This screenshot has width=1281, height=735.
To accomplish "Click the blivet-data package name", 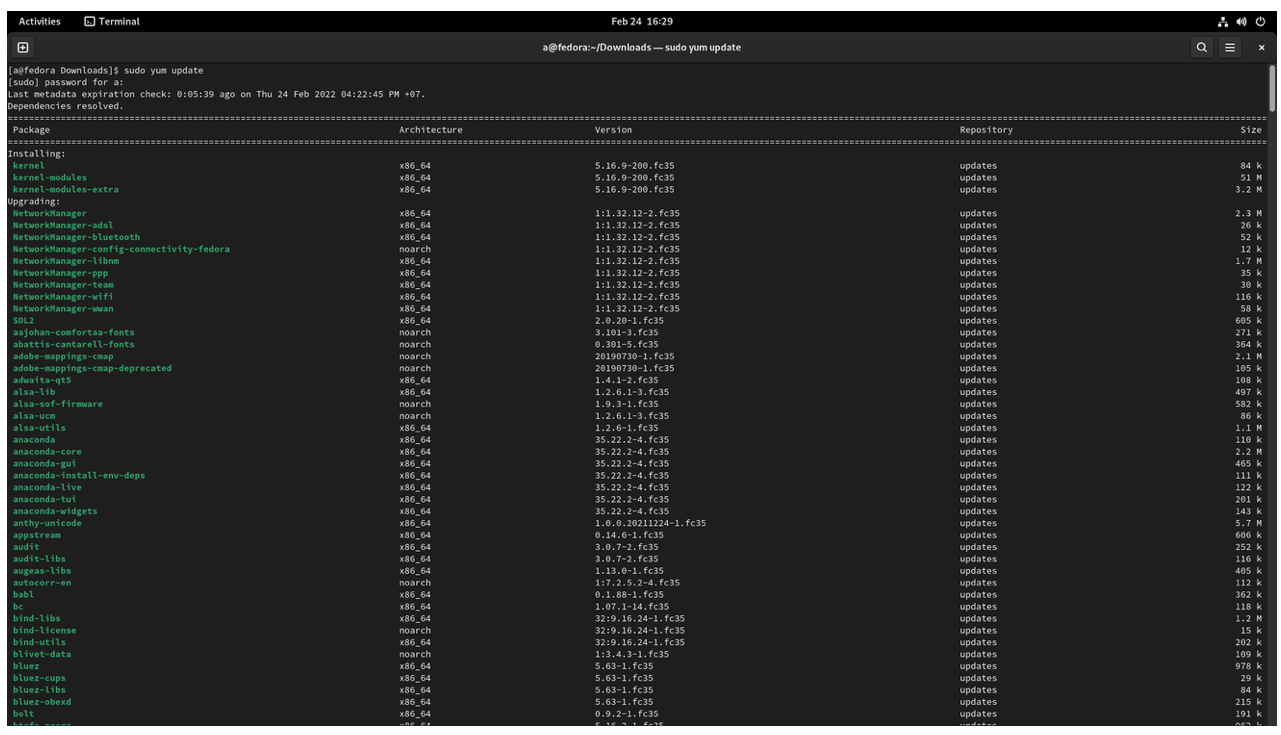I will click(x=42, y=654).
